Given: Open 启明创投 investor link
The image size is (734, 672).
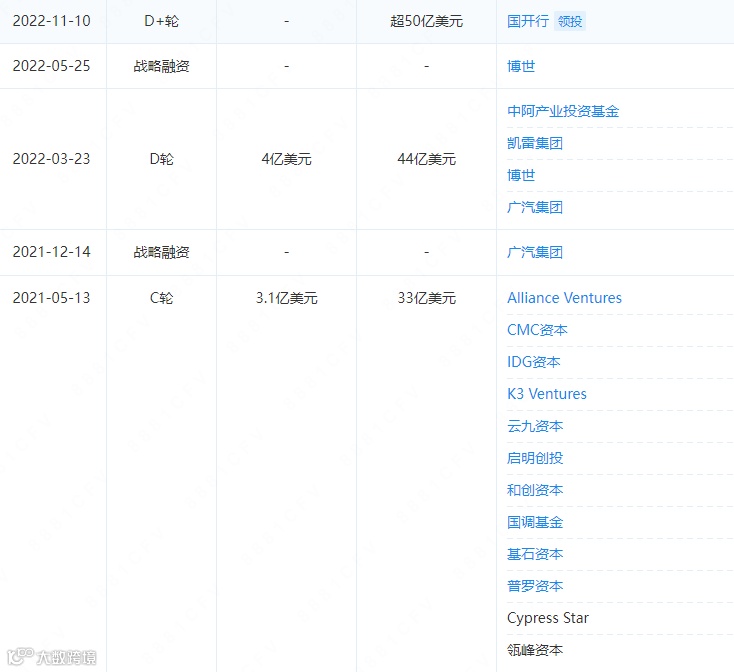Looking at the screenshot, I should tap(535, 458).
